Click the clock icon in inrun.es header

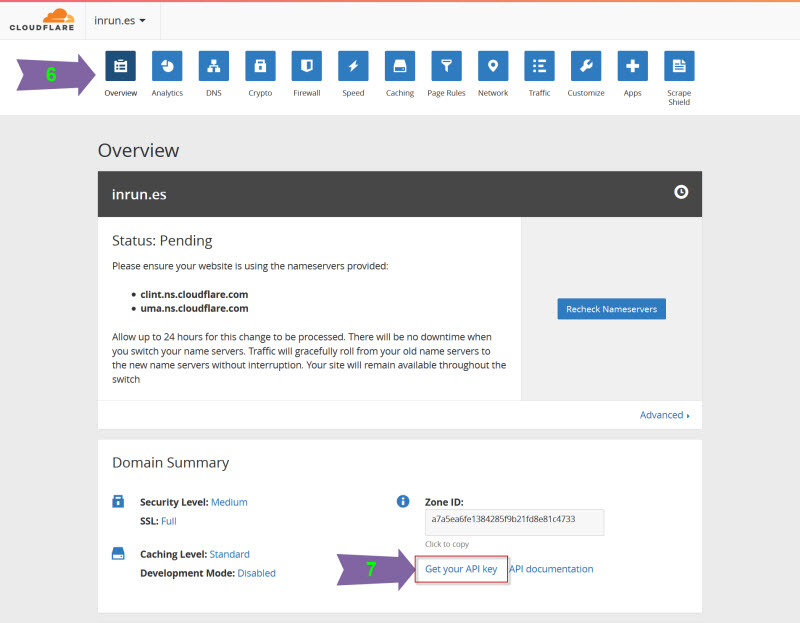tap(681, 192)
